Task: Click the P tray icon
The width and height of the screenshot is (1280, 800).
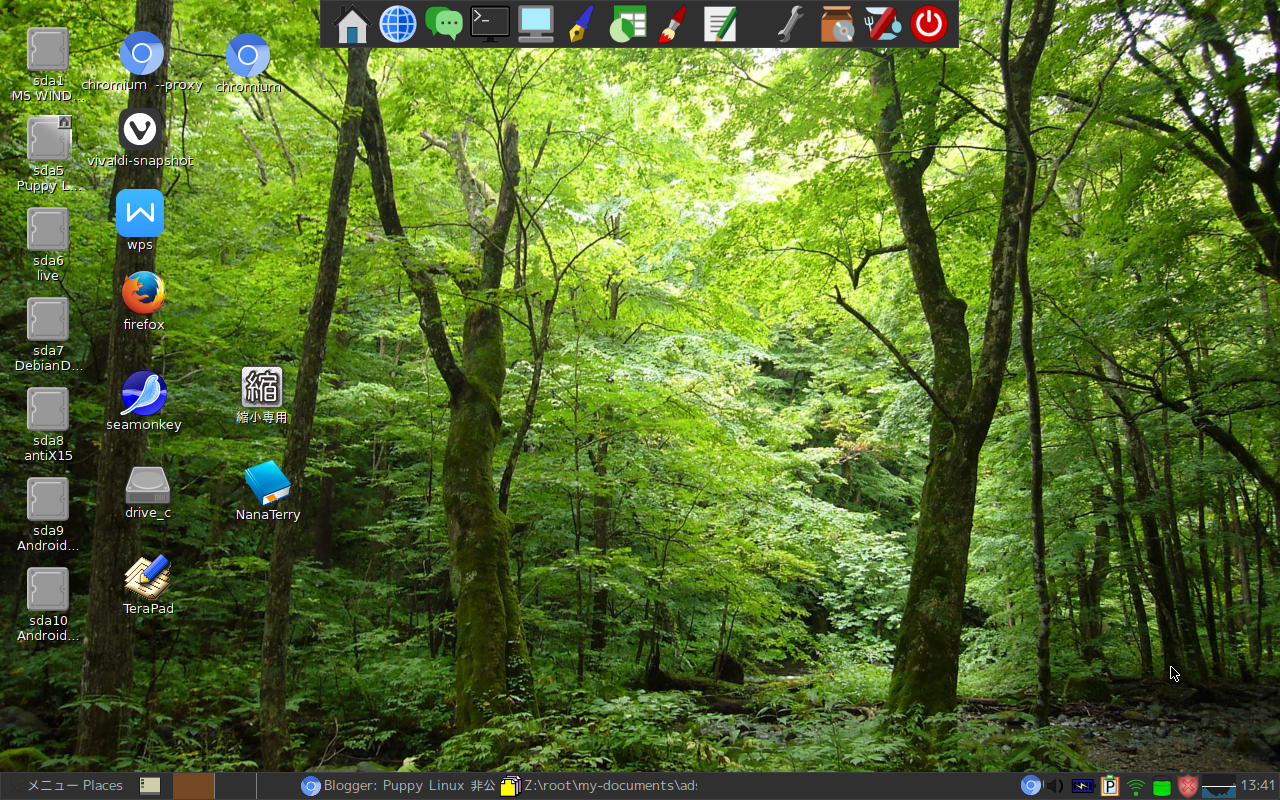Action: (1110, 786)
